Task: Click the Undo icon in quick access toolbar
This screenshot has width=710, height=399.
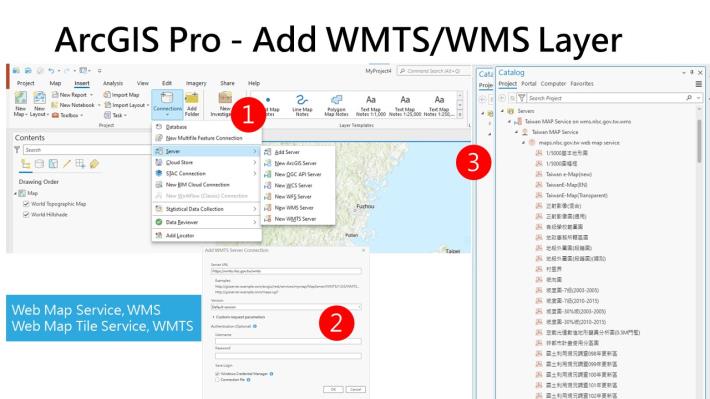Action: coord(51,71)
